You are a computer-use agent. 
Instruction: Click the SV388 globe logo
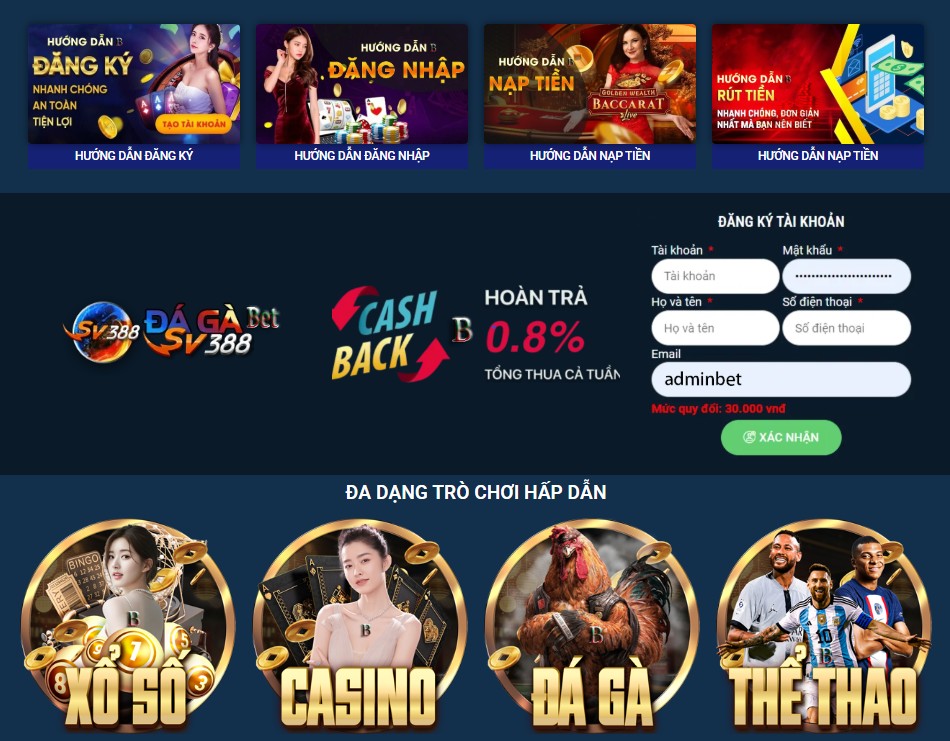[x=102, y=332]
